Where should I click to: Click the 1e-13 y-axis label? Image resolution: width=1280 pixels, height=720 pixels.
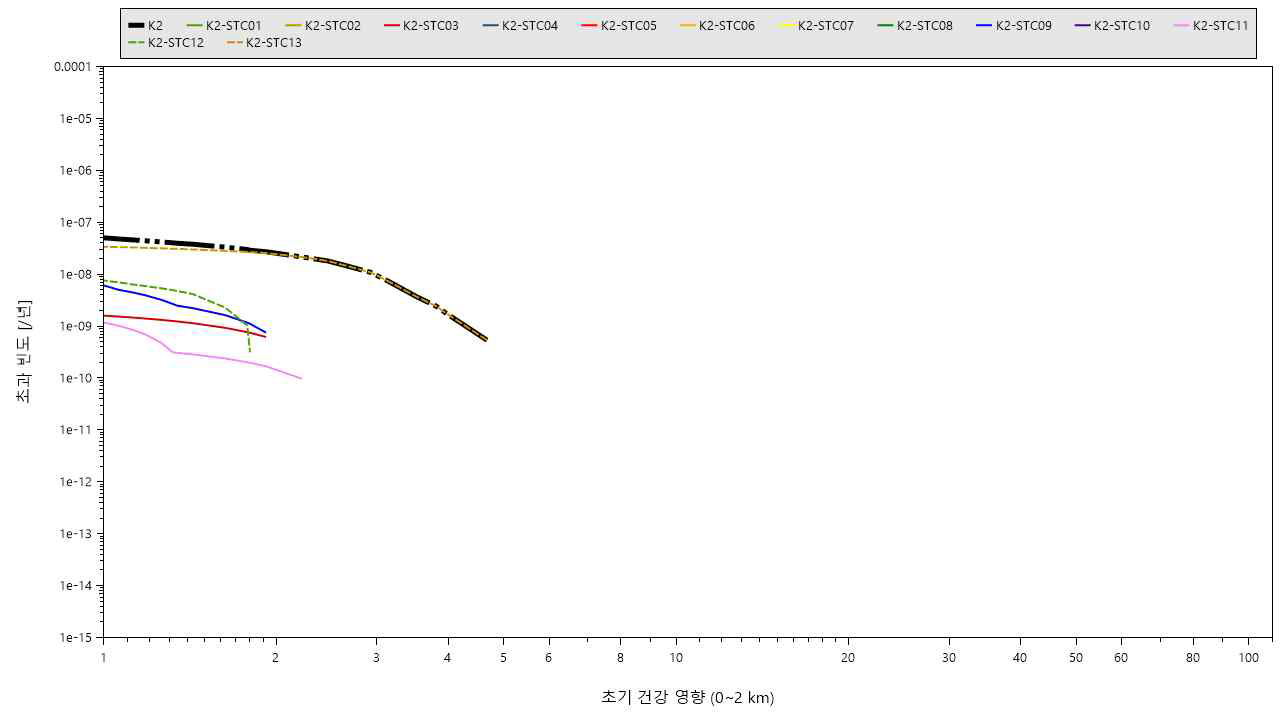pyautogui.click(x=75, y=534)
